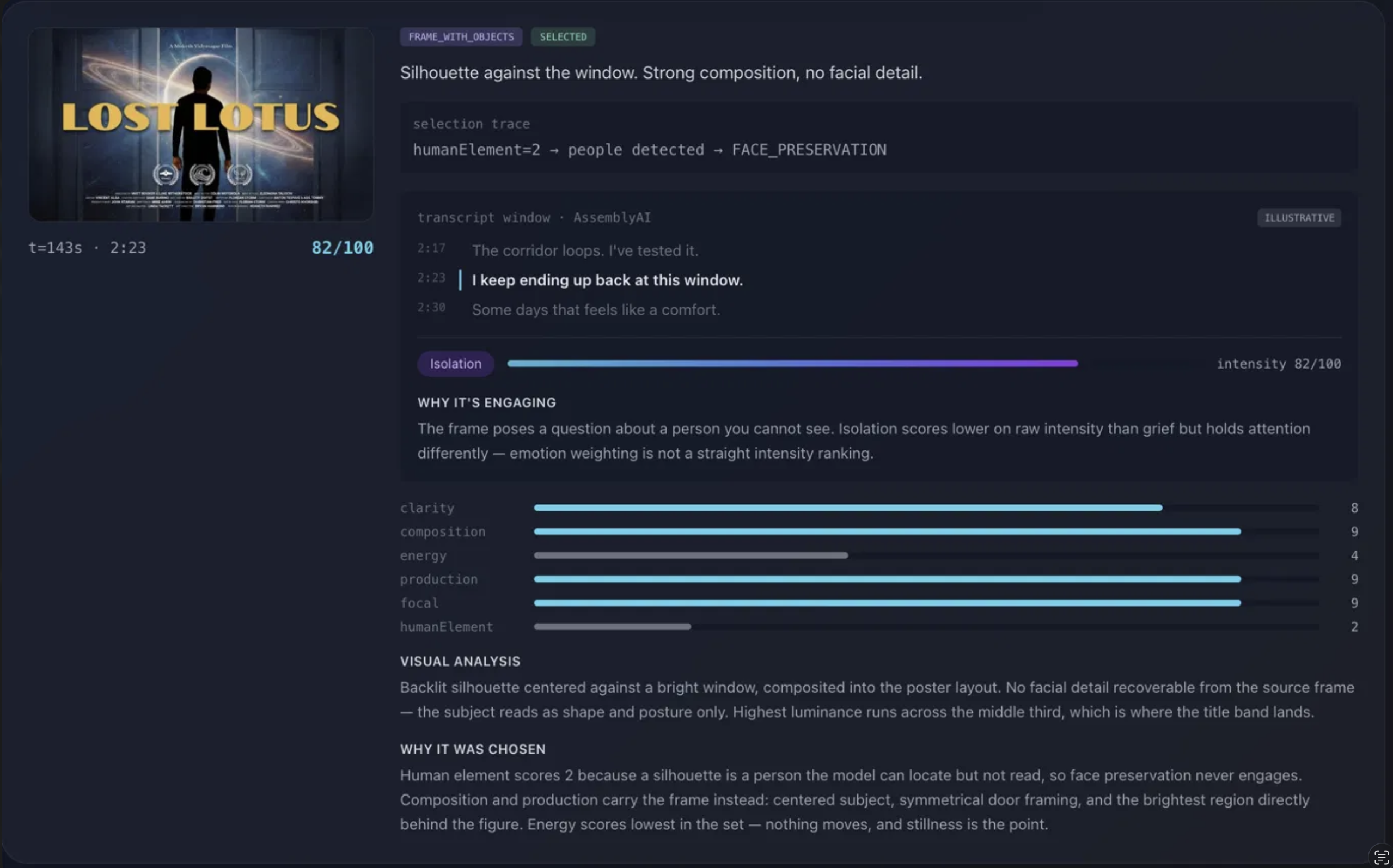Image resolution: width=1393 pixels, height=868 pixels.
Task: Click the "clarity" metric label
Action: (x=427, y=508)
